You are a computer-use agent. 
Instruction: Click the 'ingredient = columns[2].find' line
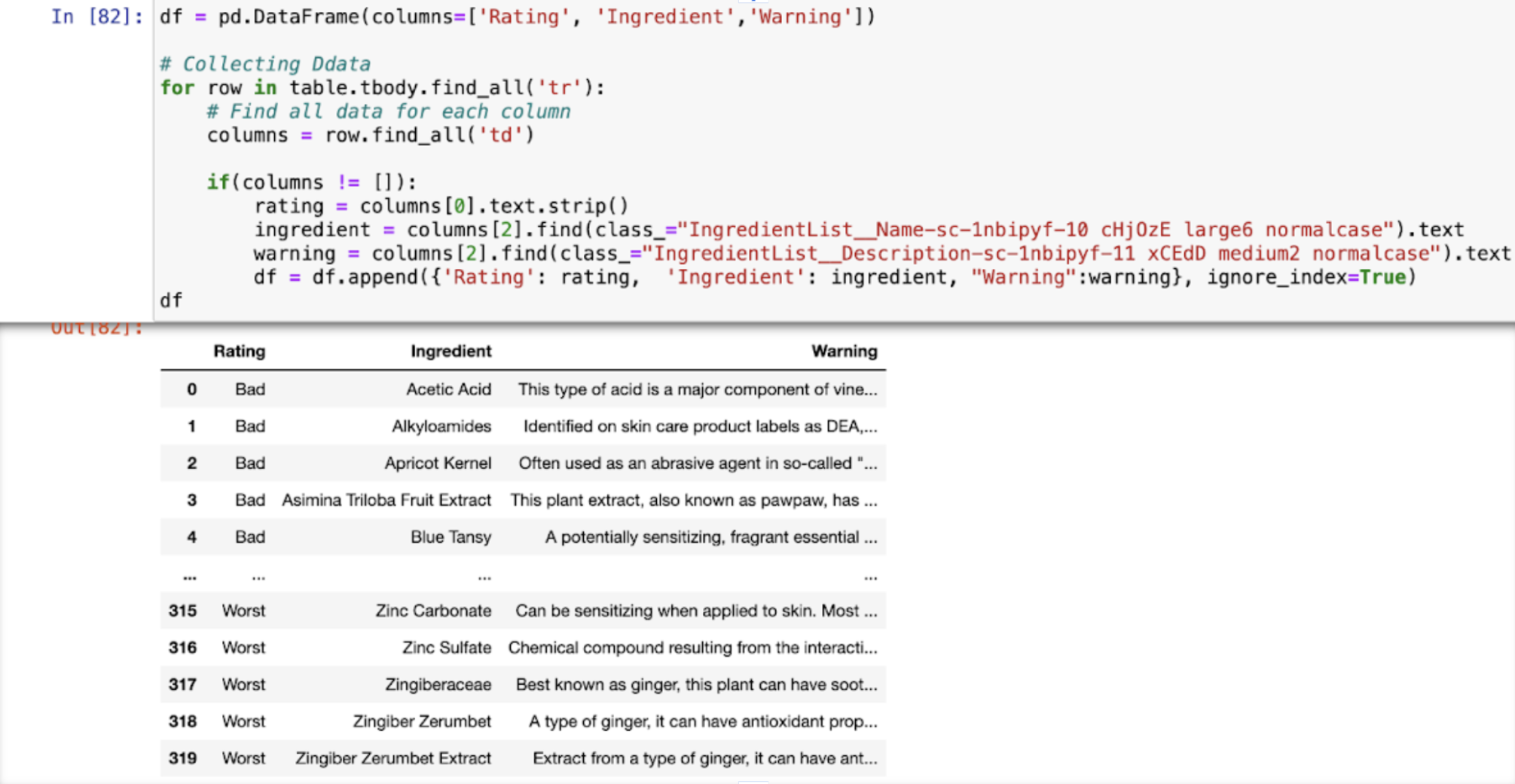859,230
